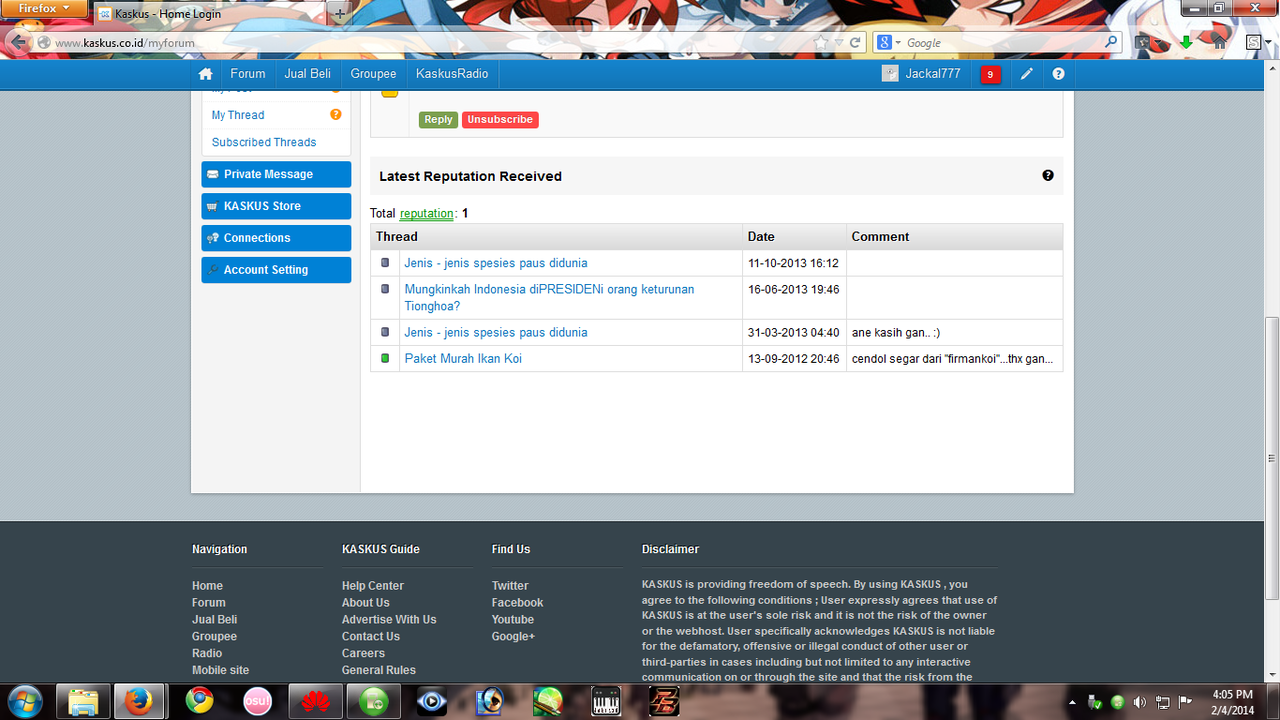Click help icon beside Latest Reputation Received
The image size is (1280, 720).
click(x=1048, y=175)
